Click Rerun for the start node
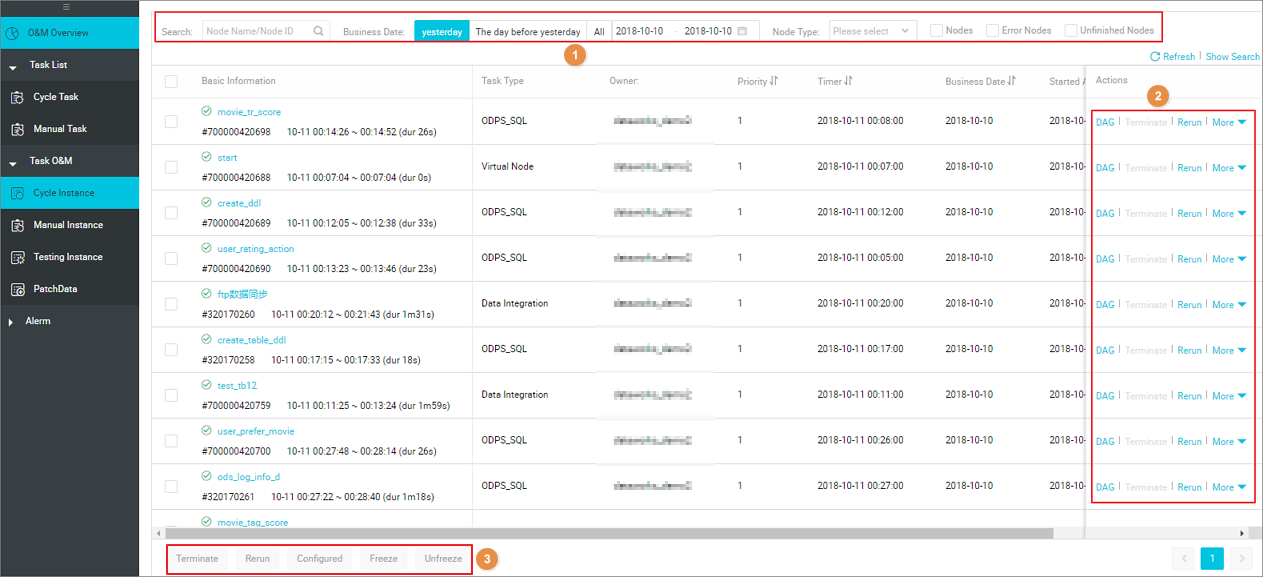Screen dimensions: 1263x577 click(x=1189, y=168)
